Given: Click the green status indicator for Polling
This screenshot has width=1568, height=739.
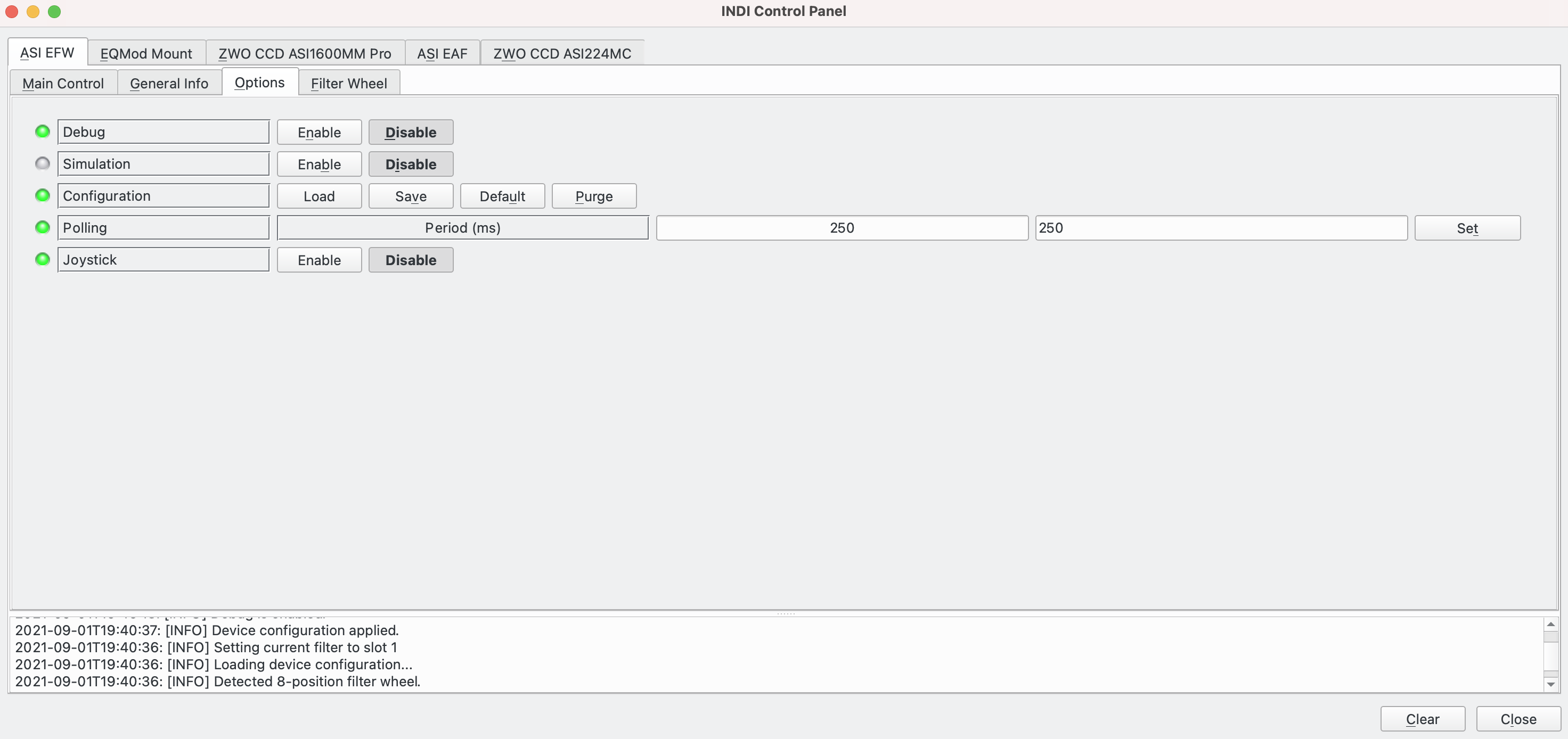Looking at the screenshot, I should [x=42, y=227].
